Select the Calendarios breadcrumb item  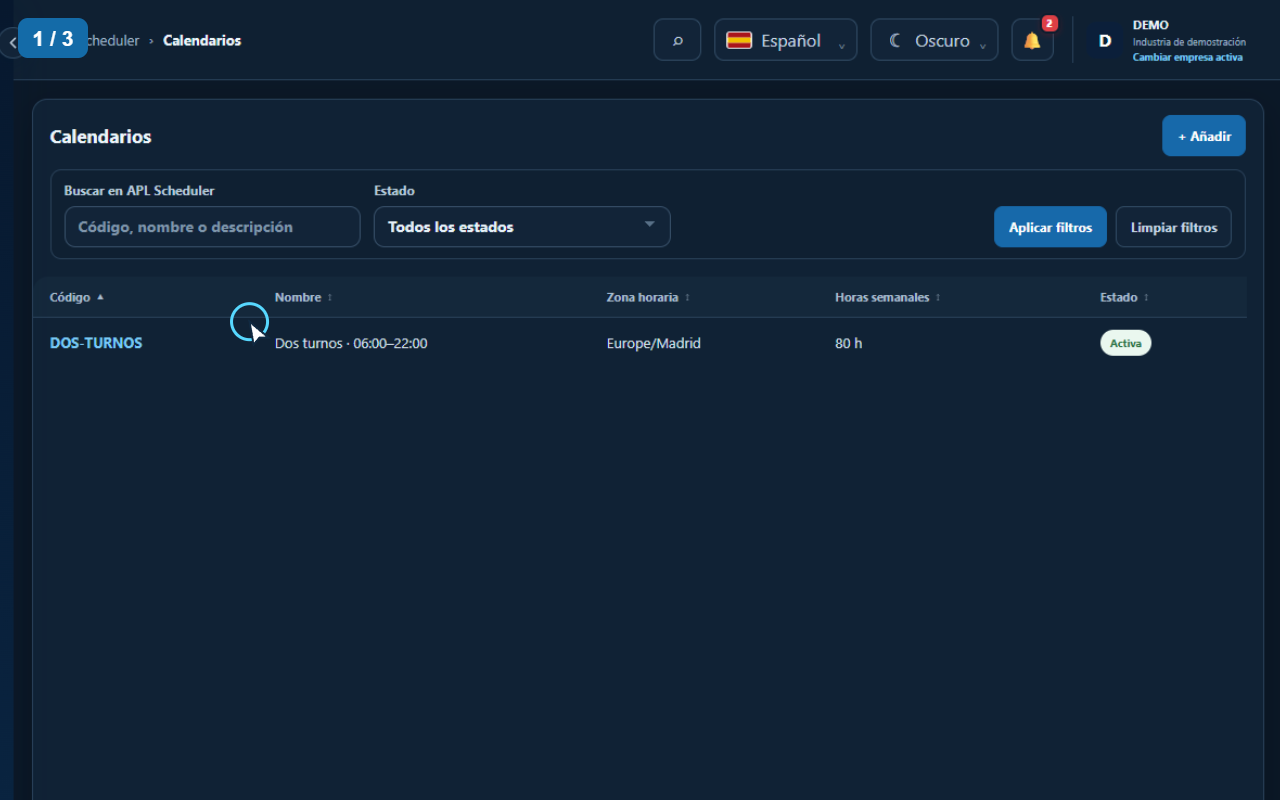point(202,41)
